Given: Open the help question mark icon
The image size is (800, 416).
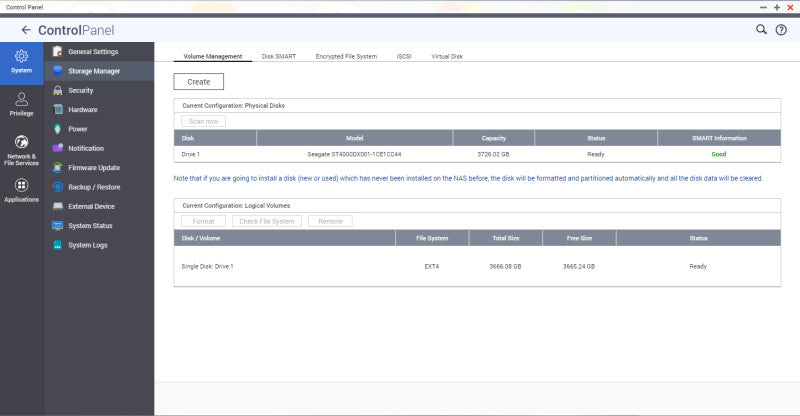Looking at the screenshot, I should (781, 30).
